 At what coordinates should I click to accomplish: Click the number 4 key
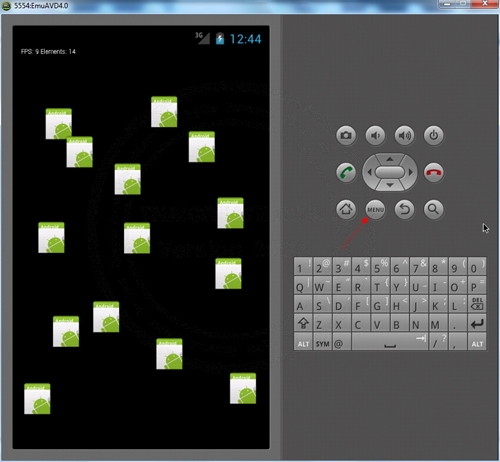361,266
